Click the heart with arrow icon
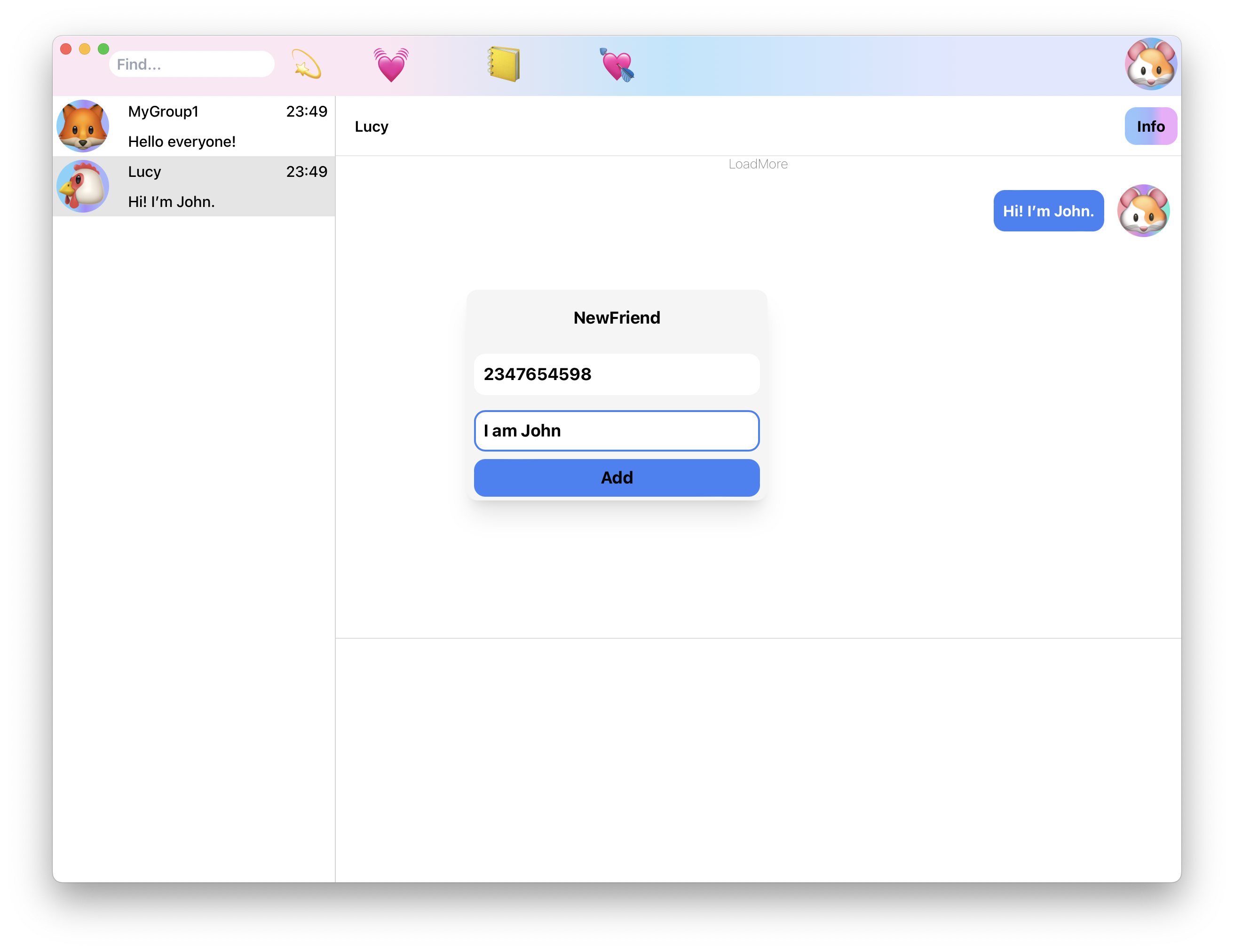 click(x=617, y=64)
